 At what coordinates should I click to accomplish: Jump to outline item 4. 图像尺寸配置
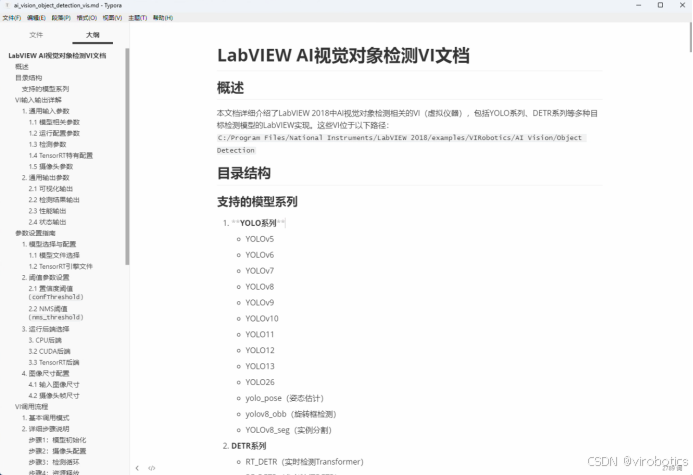pos(46,373)
